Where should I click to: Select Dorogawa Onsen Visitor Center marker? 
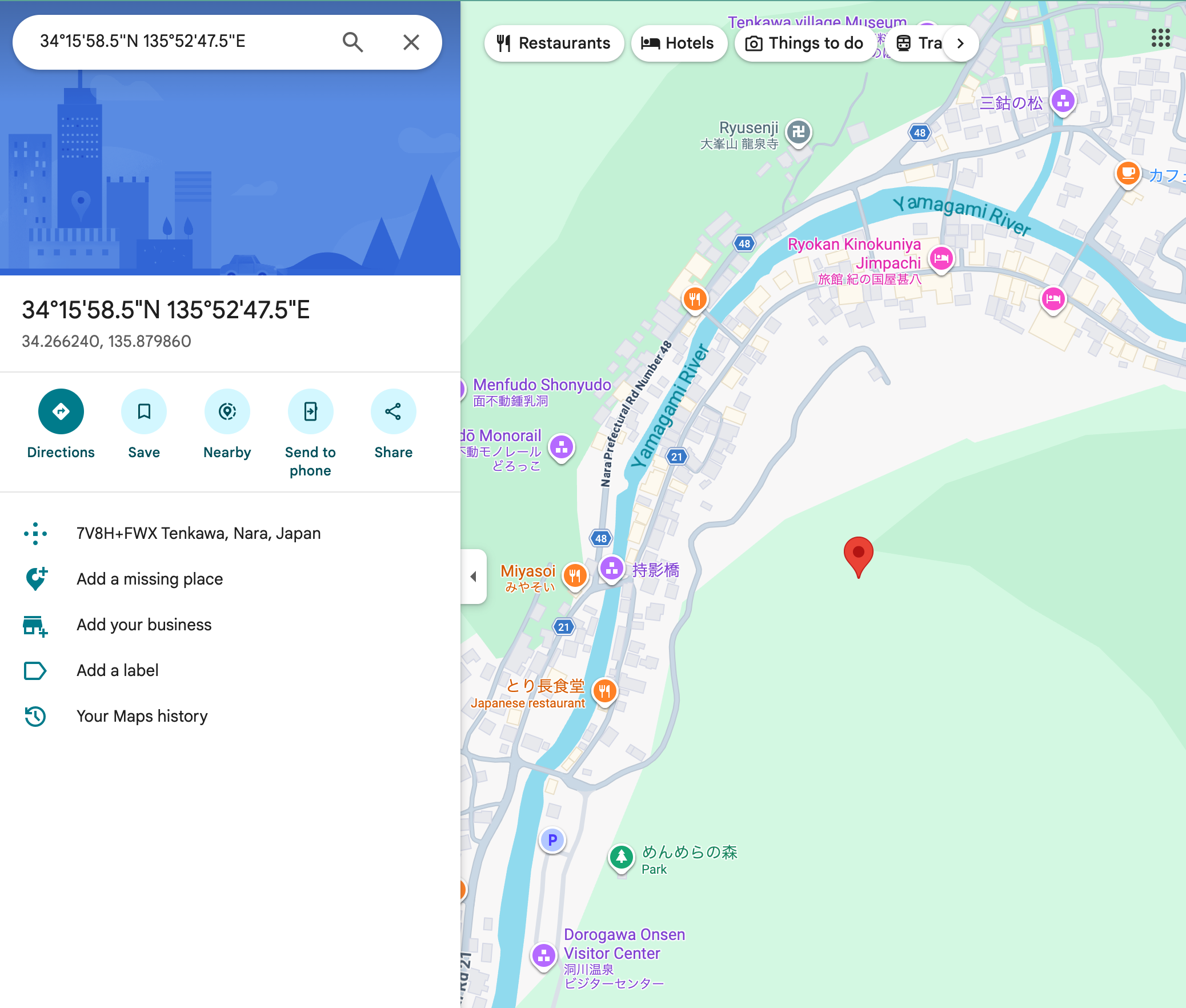544,956
